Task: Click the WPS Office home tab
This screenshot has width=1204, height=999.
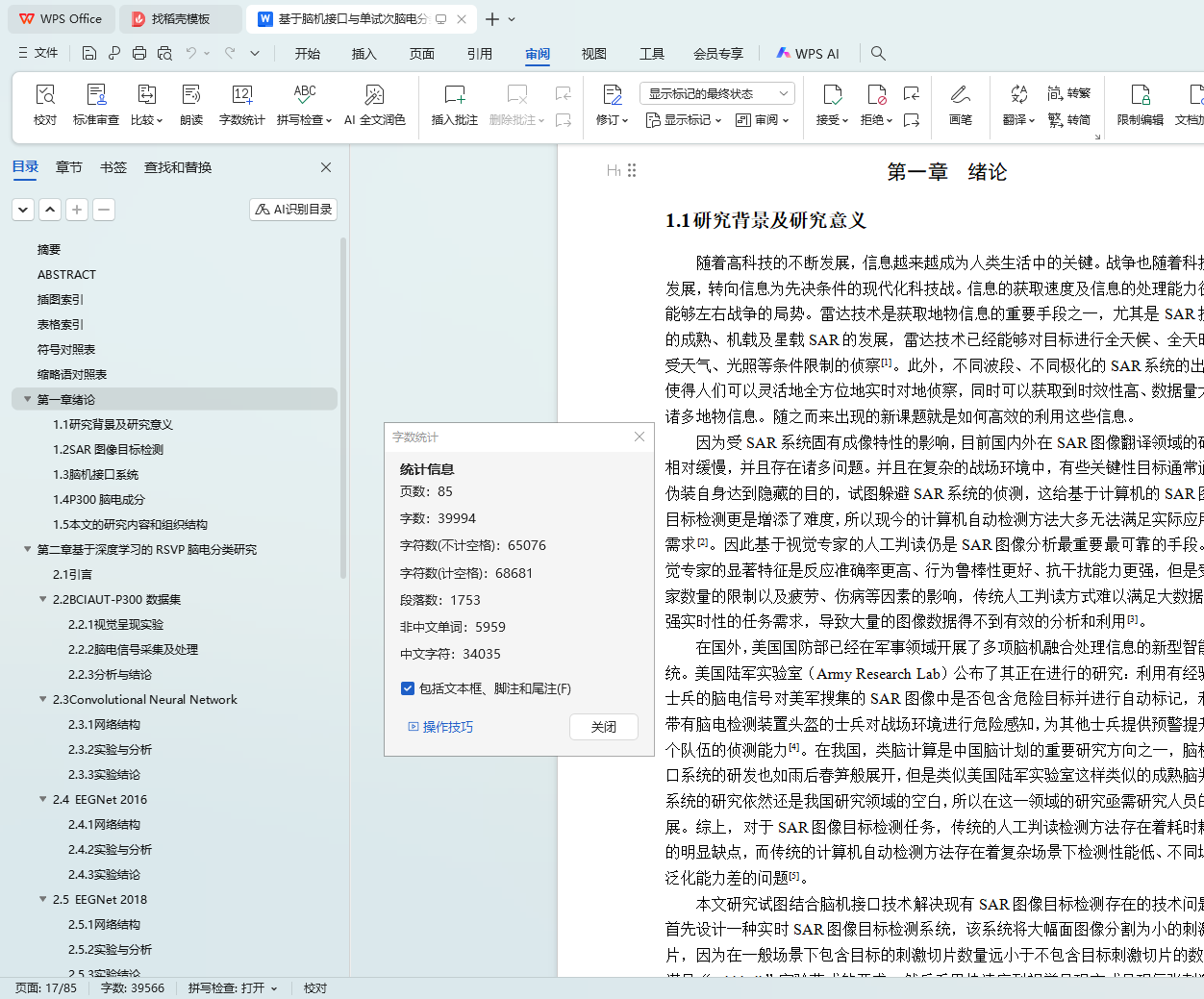Action: [61, 19]
